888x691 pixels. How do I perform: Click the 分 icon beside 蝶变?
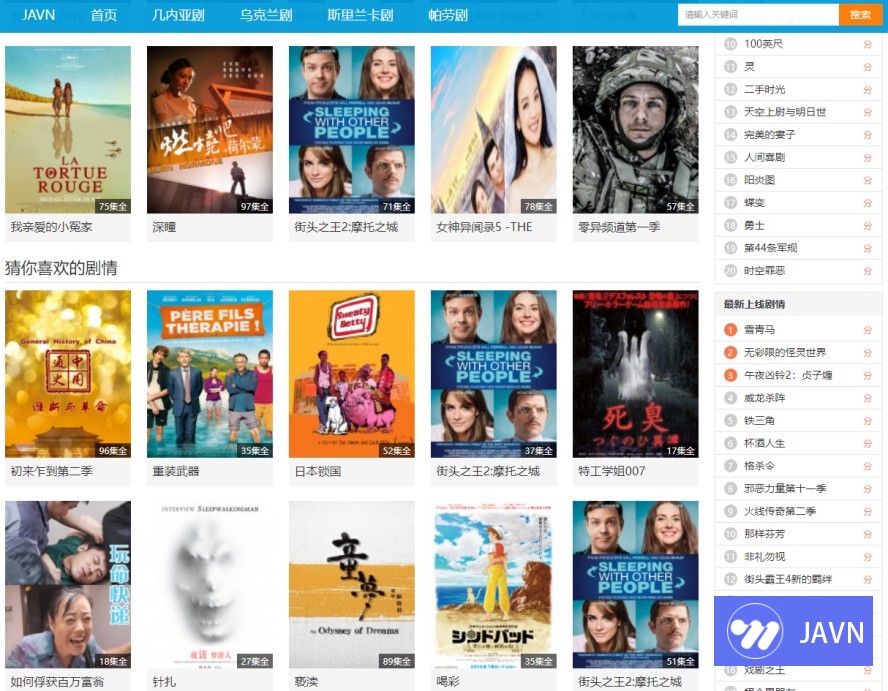867,203
